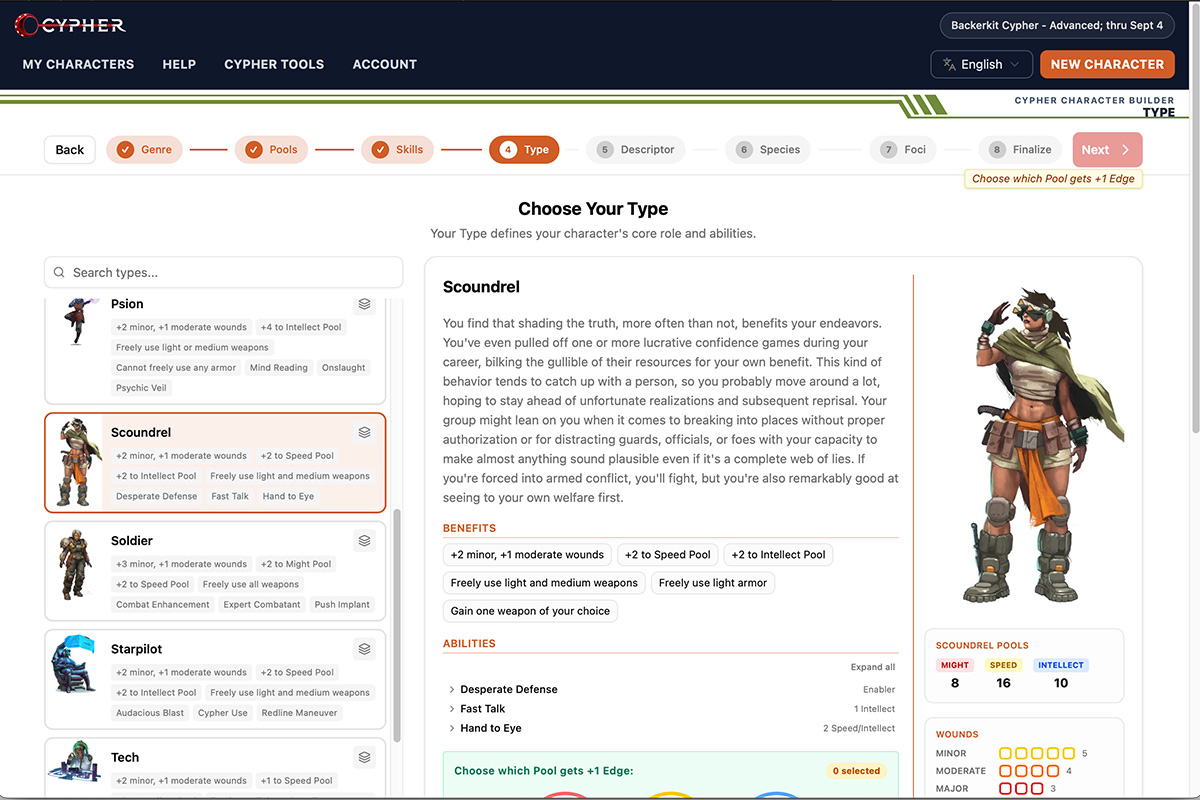This screenshot has width=1200, height=800.
Task: Select the current Type step
Action: tap(524, 150)
